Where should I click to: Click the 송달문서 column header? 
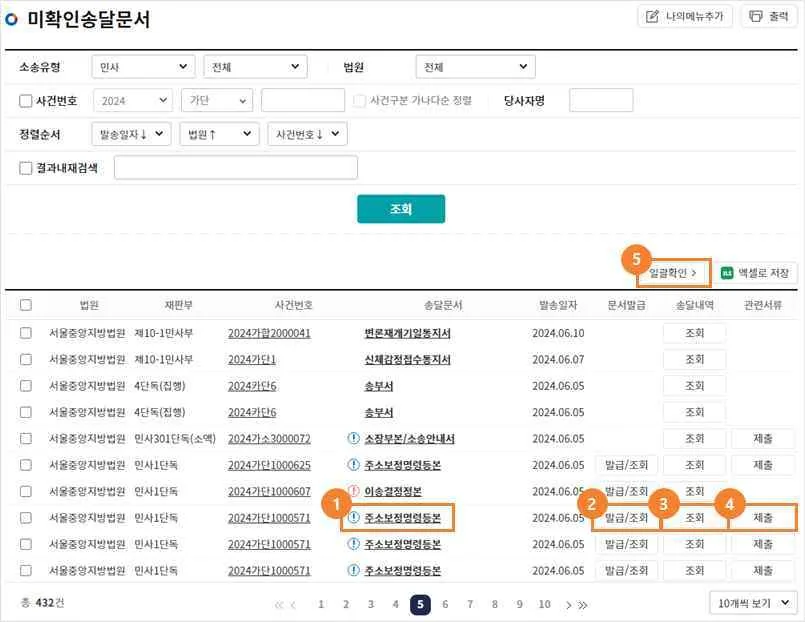point(443,305)
